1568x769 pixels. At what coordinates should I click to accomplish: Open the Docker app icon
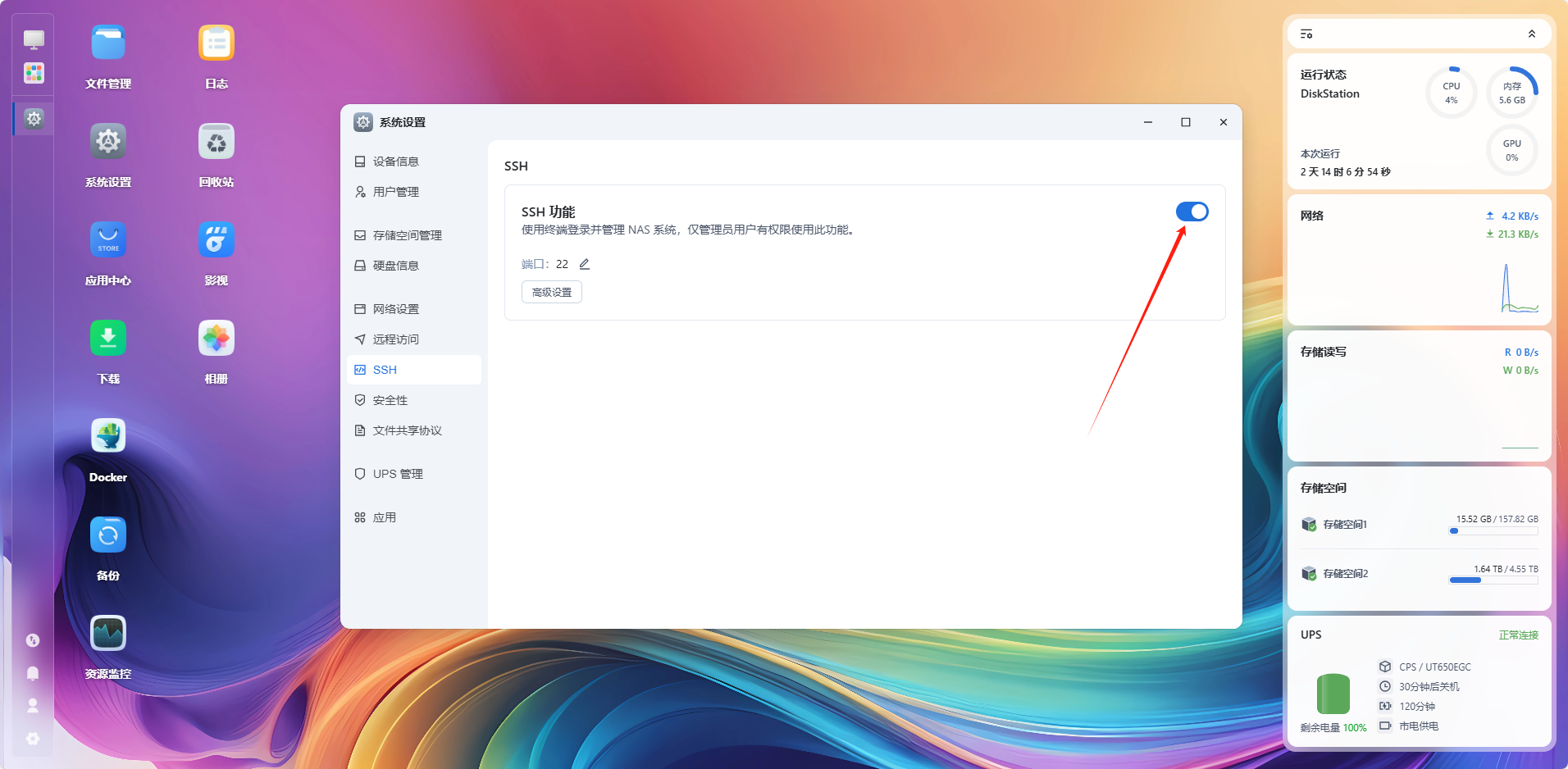(x=108, y=436)
